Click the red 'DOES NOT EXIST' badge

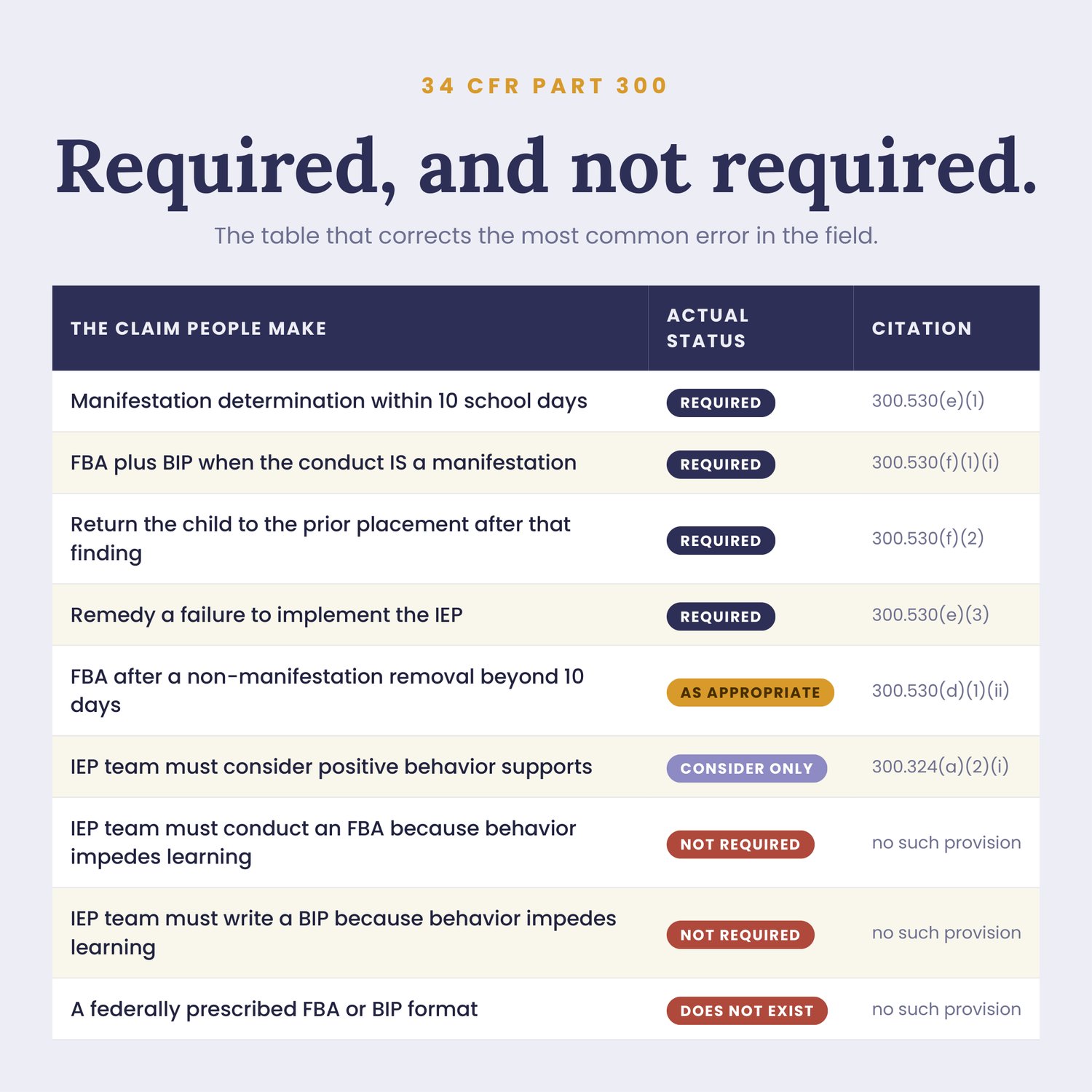point(747,1010)
